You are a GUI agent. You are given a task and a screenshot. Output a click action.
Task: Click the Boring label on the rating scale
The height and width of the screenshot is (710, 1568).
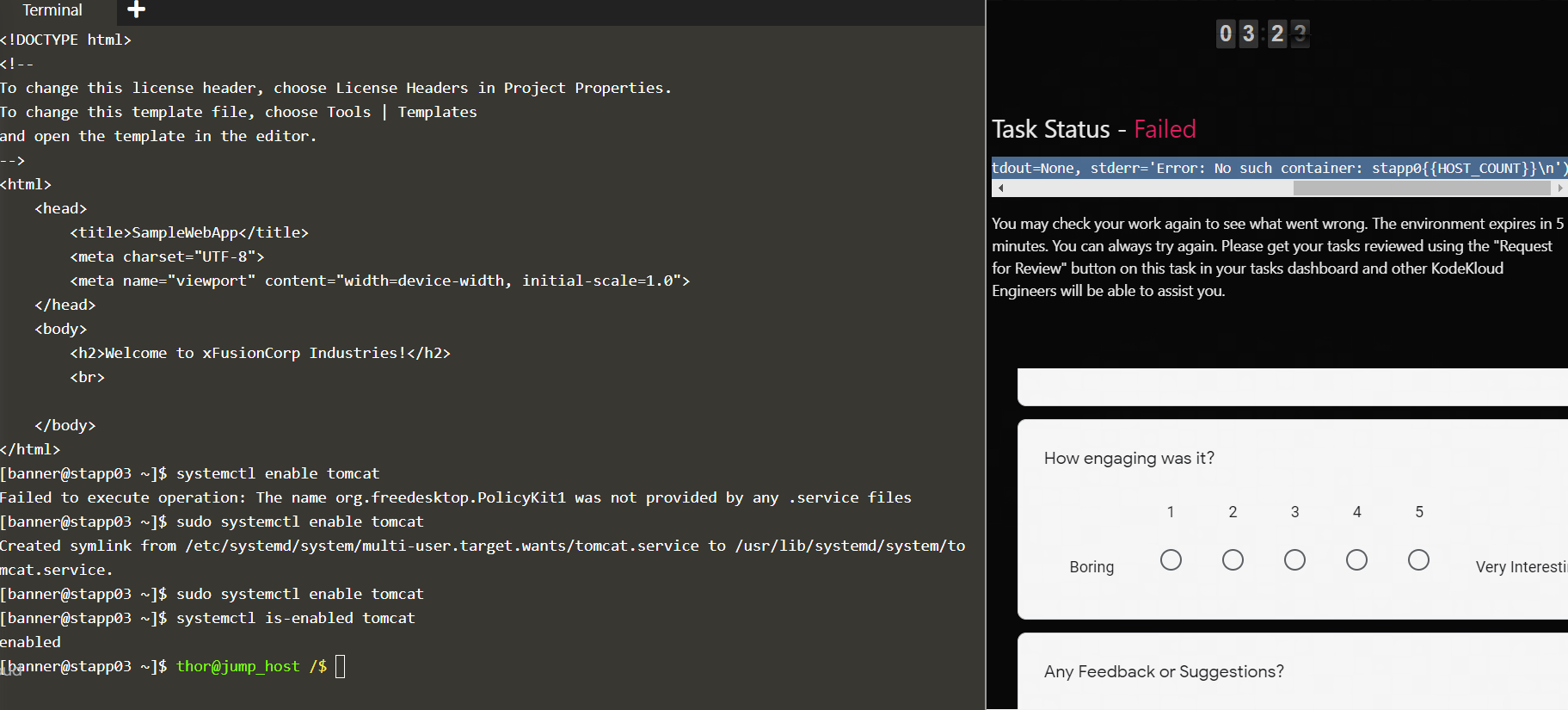coord(1091,567)
